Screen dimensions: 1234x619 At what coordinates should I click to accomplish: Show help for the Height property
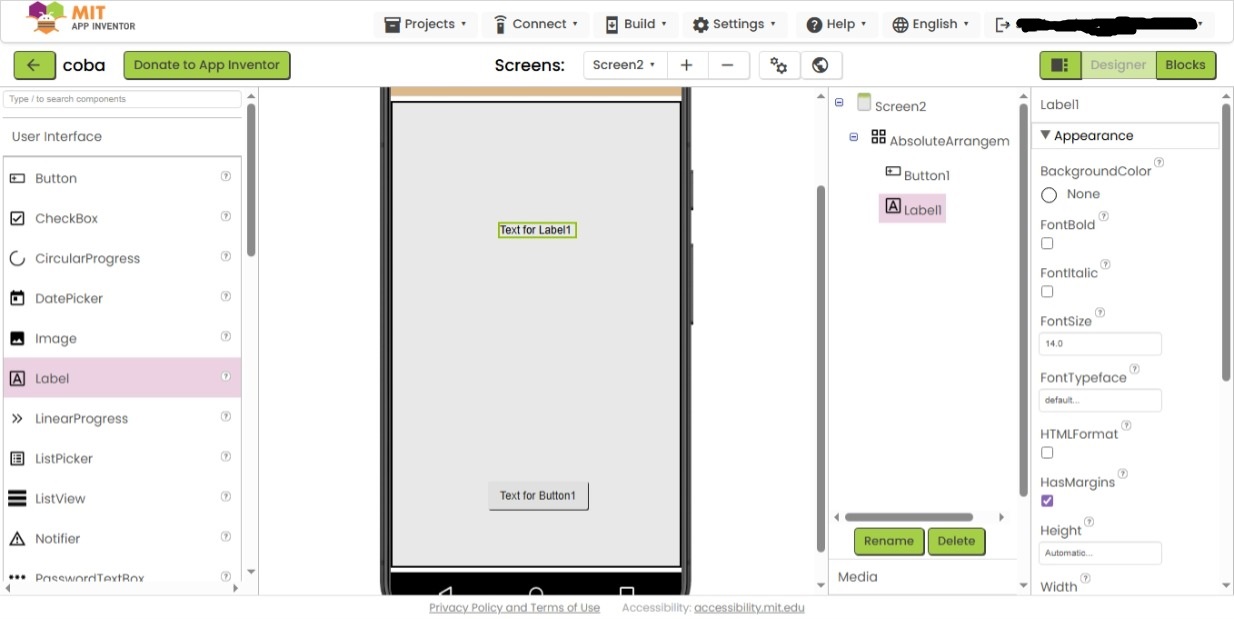point(1089,521)
